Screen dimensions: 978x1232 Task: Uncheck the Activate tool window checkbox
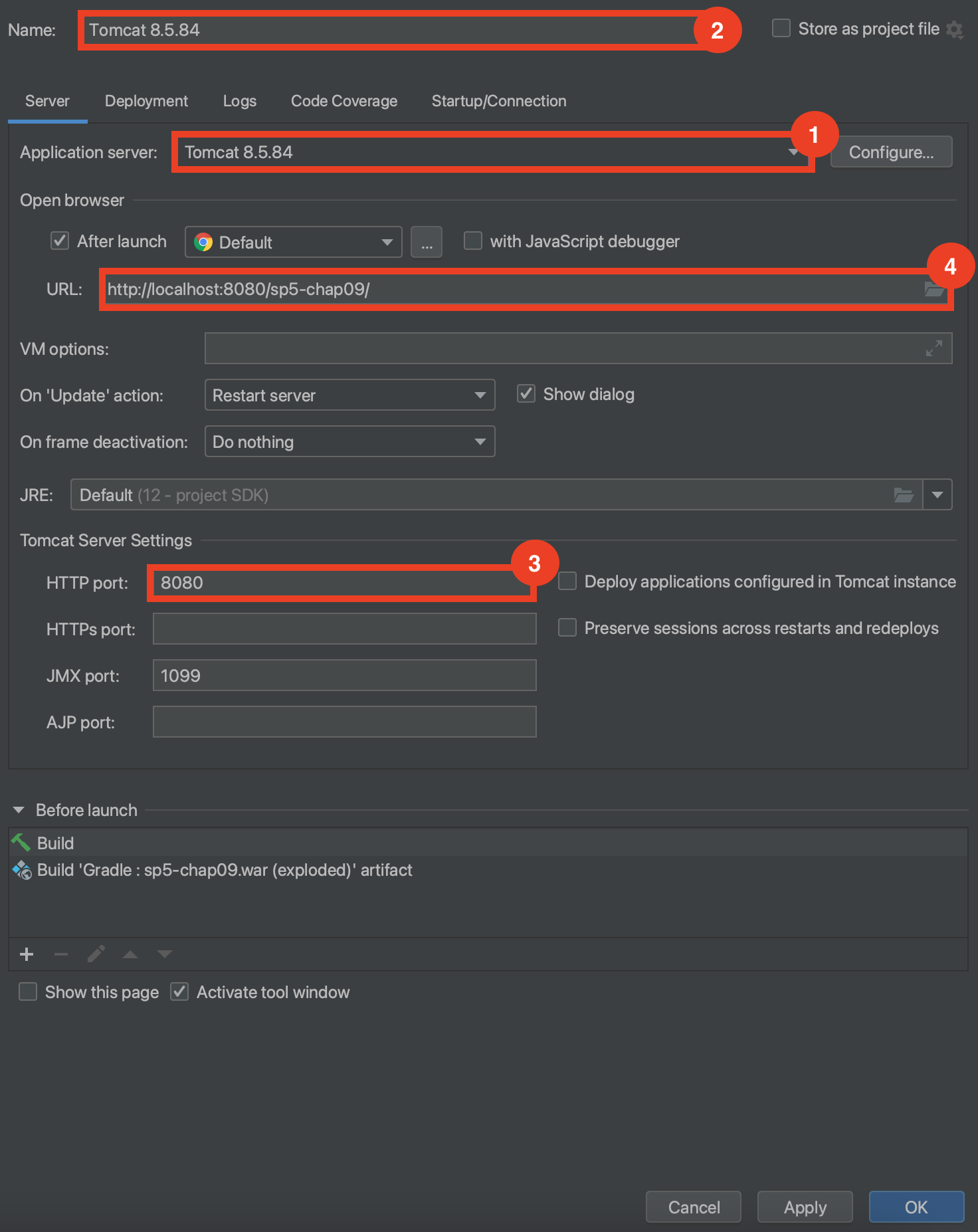click(179, 991)
